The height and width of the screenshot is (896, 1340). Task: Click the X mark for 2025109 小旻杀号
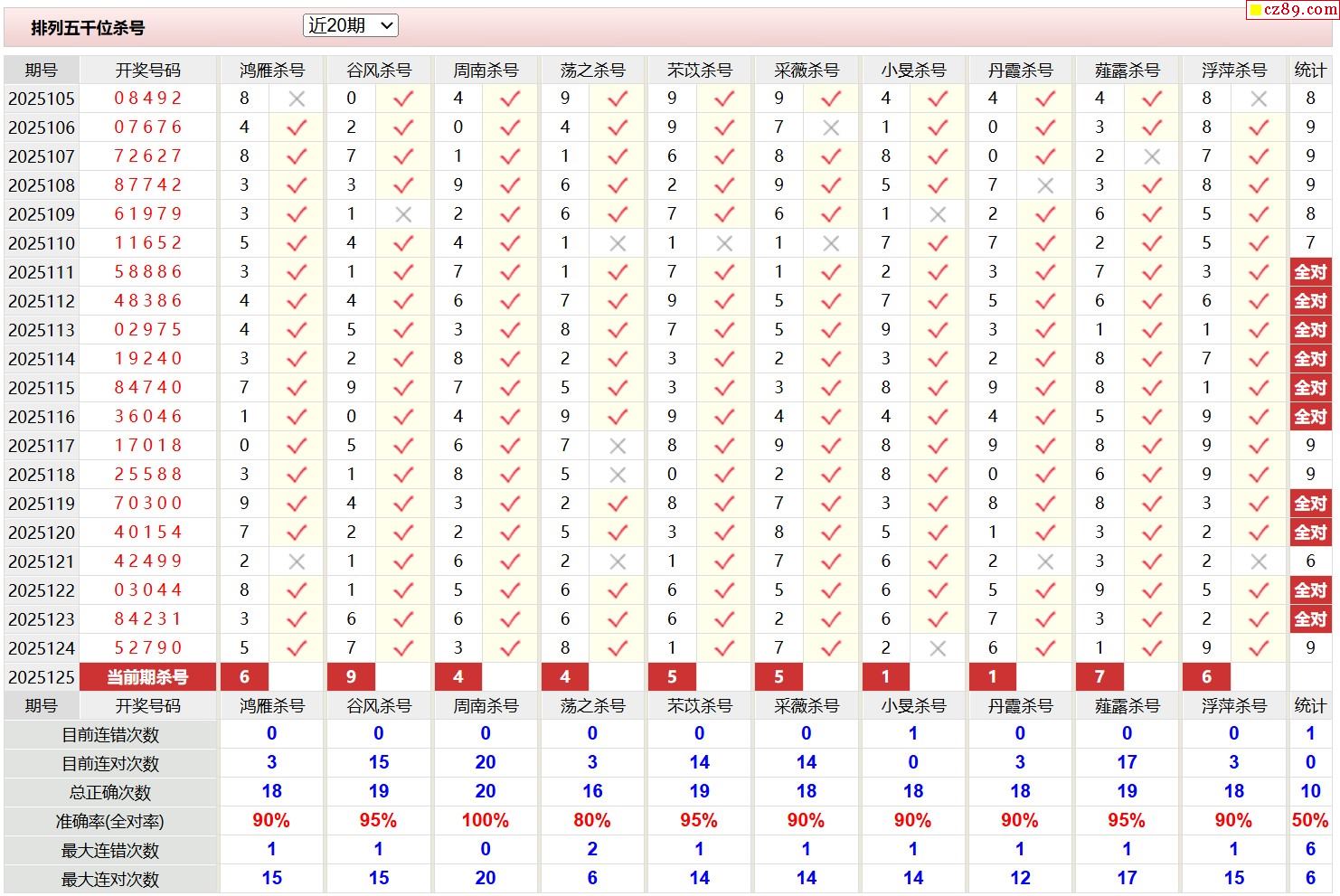[x=938, y=214]
